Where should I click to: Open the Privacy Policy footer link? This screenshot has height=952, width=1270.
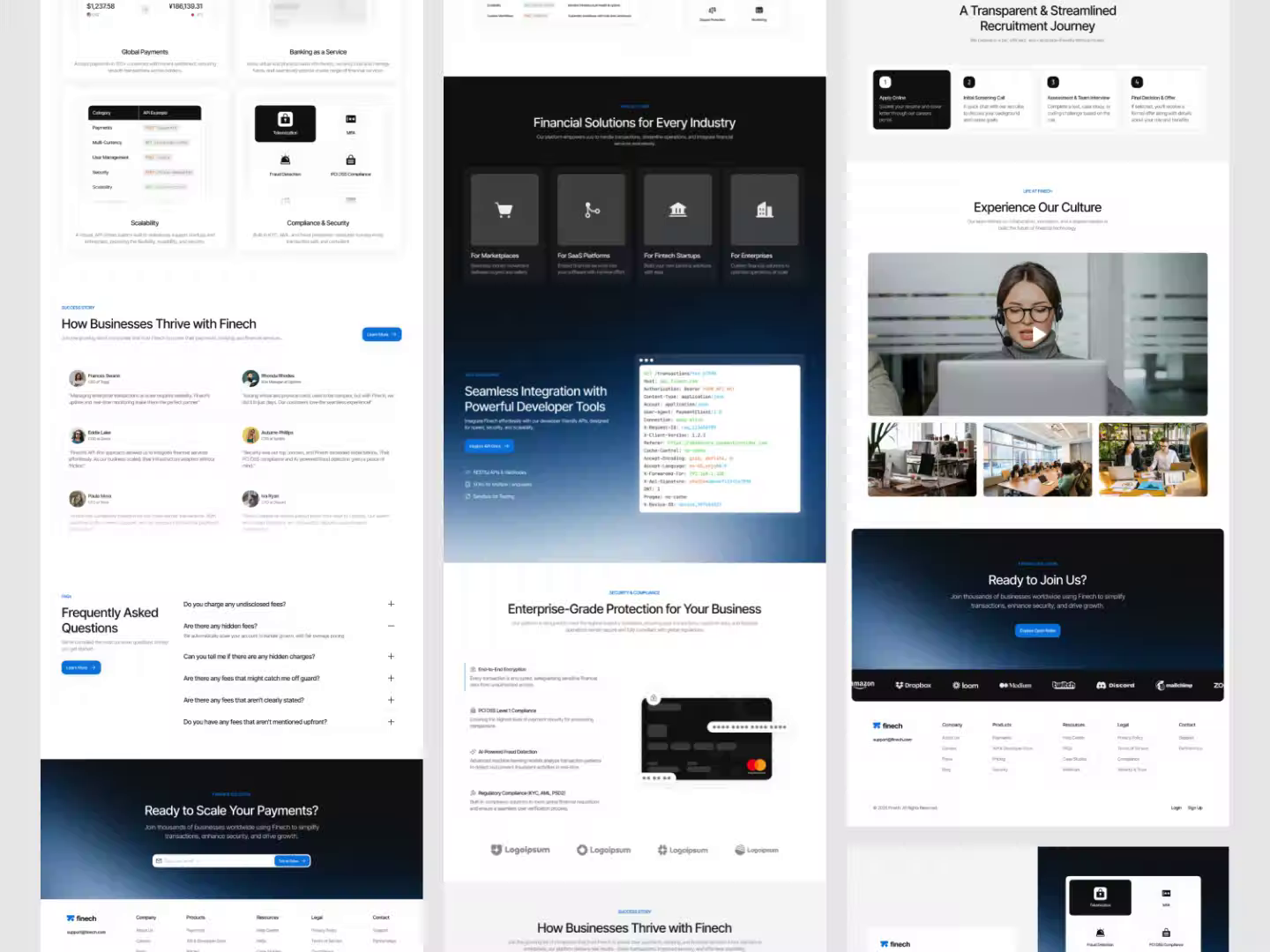click(x=1132, y=736)
